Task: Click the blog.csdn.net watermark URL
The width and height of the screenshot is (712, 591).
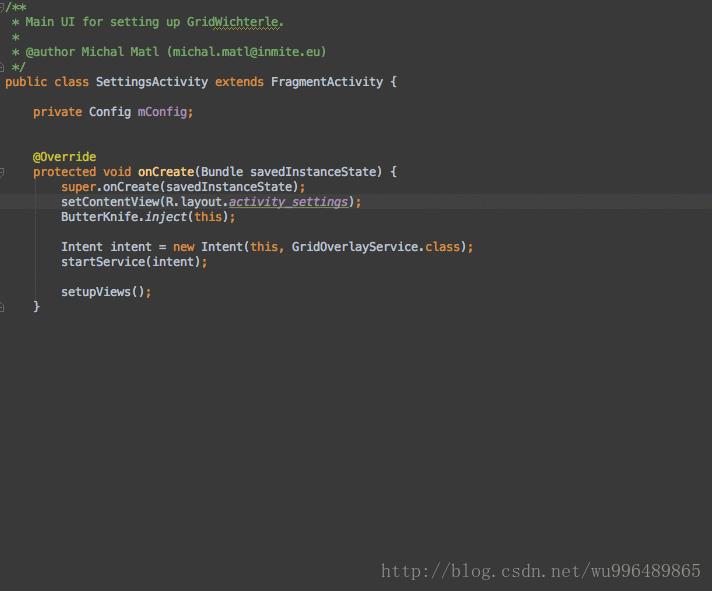Action: point(541,571)
